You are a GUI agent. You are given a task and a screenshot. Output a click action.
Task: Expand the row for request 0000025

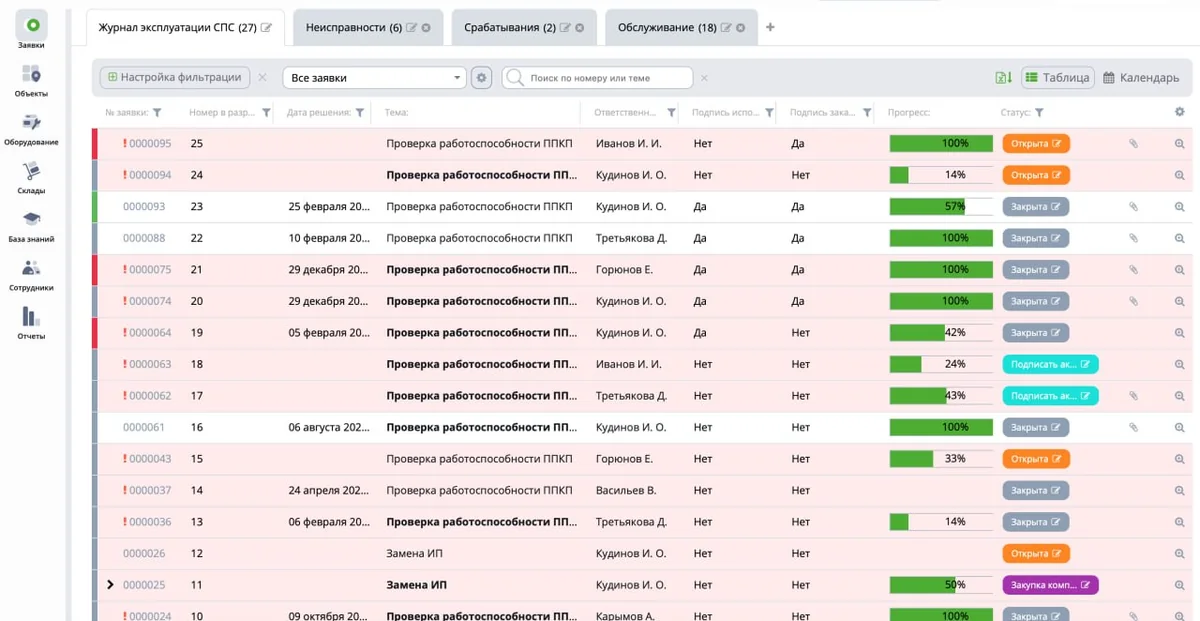[x=110, y=585]
